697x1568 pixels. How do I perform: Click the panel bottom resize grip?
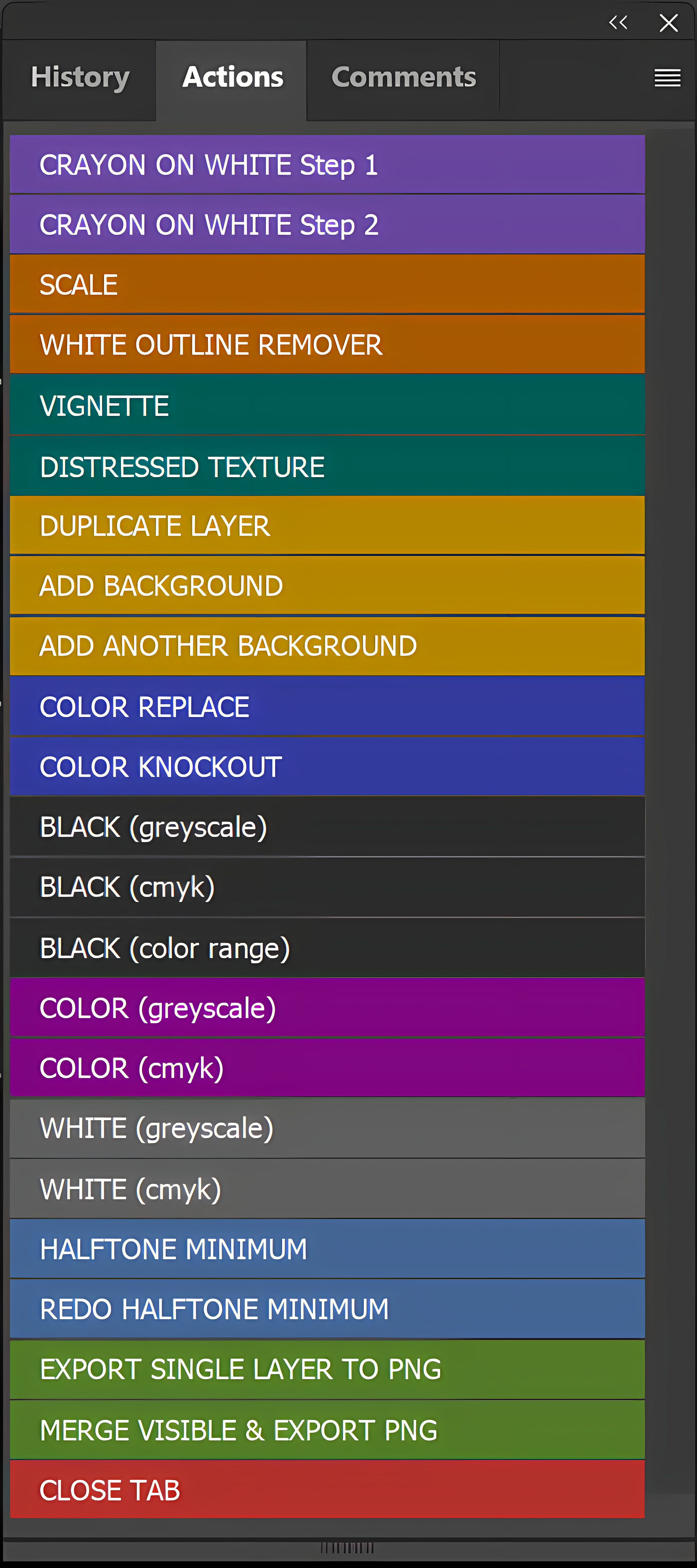[x=347, y=1547]
